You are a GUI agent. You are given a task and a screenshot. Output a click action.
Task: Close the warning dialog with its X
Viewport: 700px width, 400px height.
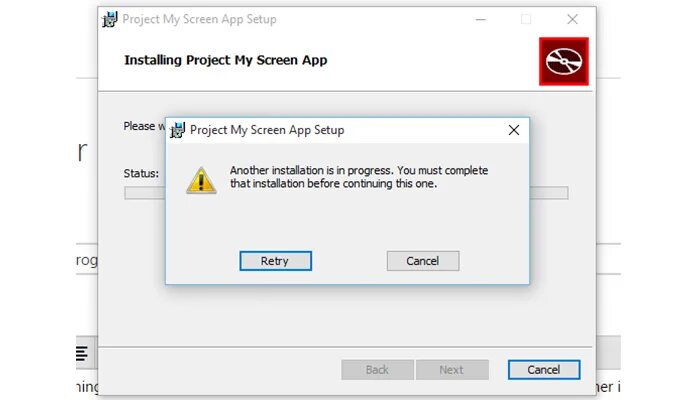click(x=514, y=130)
